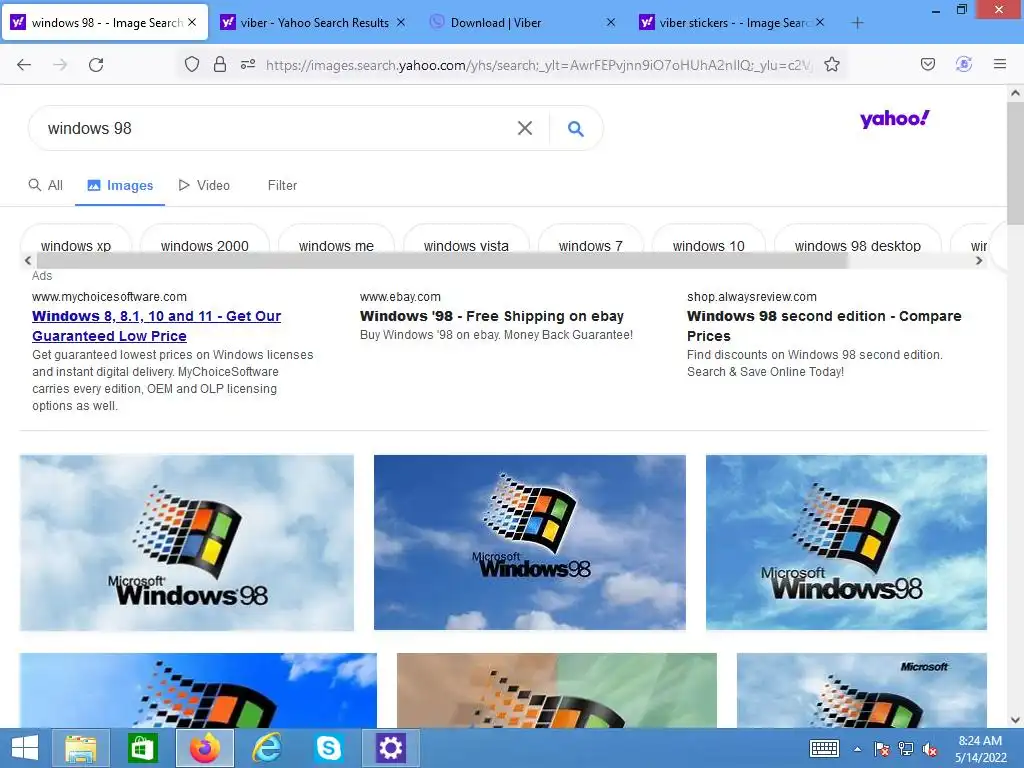Switch to the Video results tab

204,185
